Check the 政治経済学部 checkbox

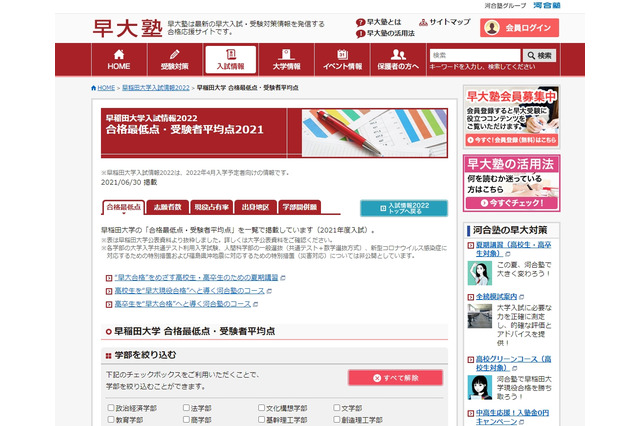tap(111, 408)
